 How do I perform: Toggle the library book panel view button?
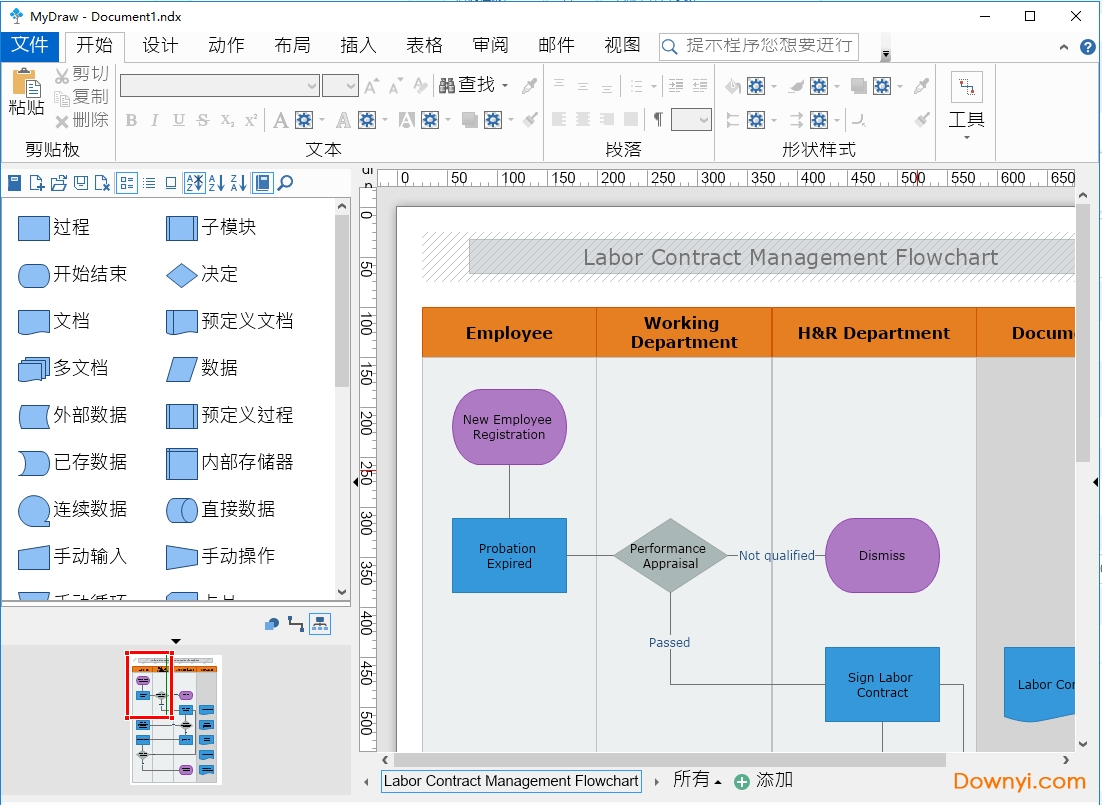pos(262,183)
